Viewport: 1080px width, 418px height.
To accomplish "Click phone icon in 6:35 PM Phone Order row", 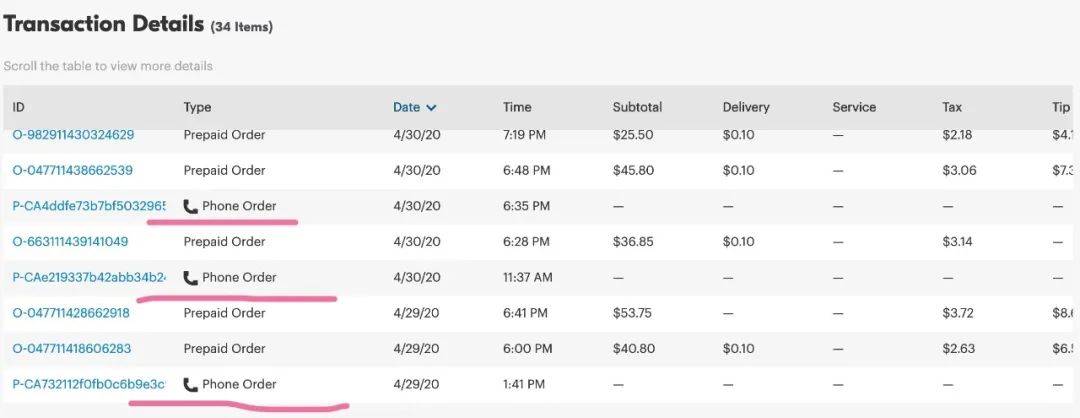I will click(191, 206).
